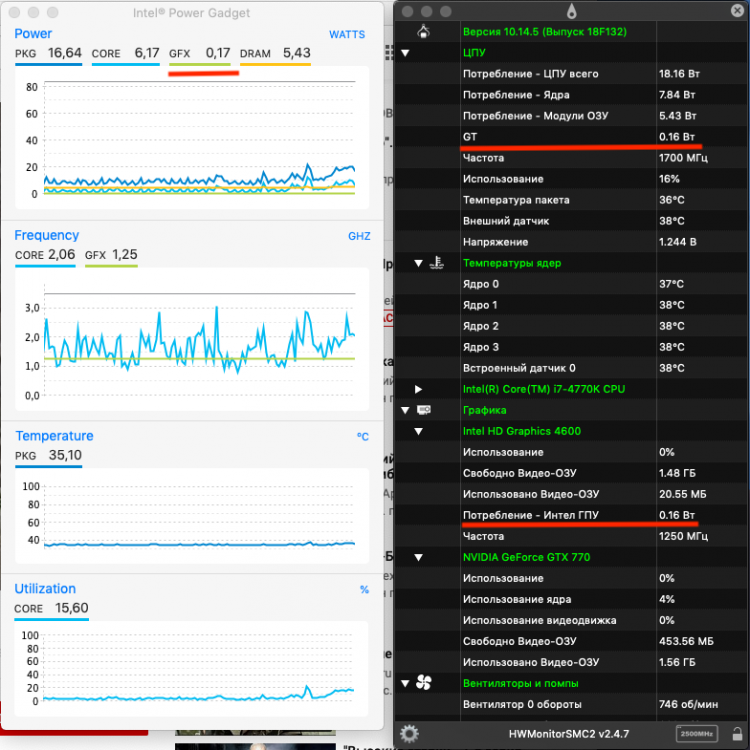Click the WATTS unit label
This screenshot has width=750, height=750.
[347, 34]
